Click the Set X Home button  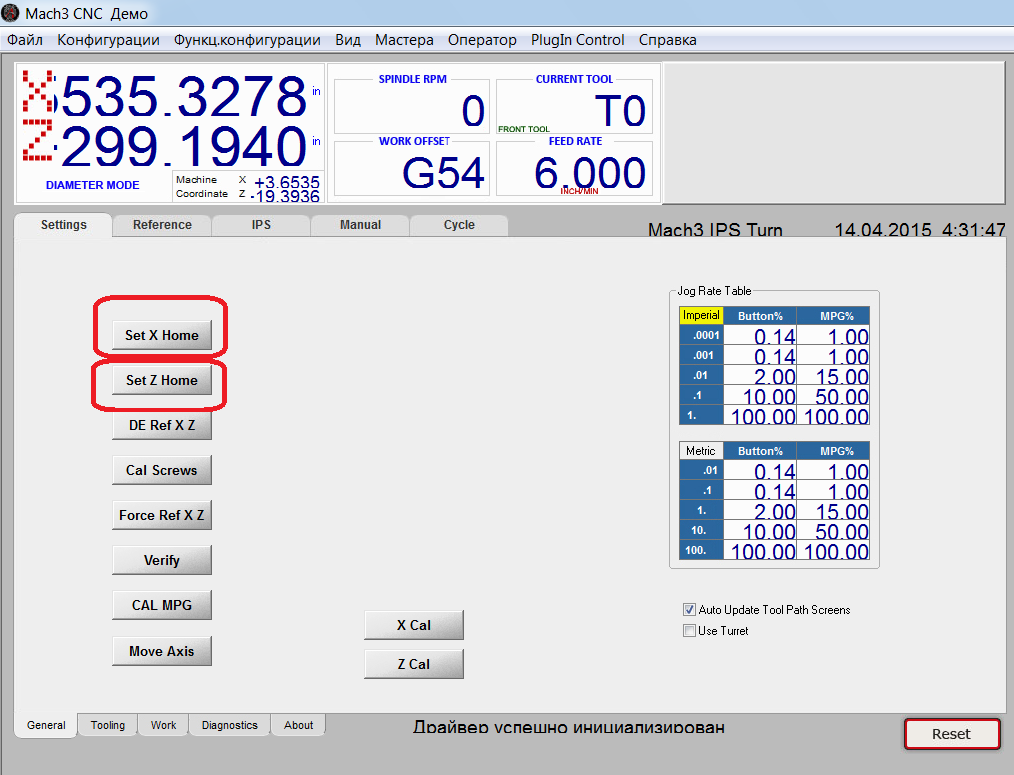point(162,335)
